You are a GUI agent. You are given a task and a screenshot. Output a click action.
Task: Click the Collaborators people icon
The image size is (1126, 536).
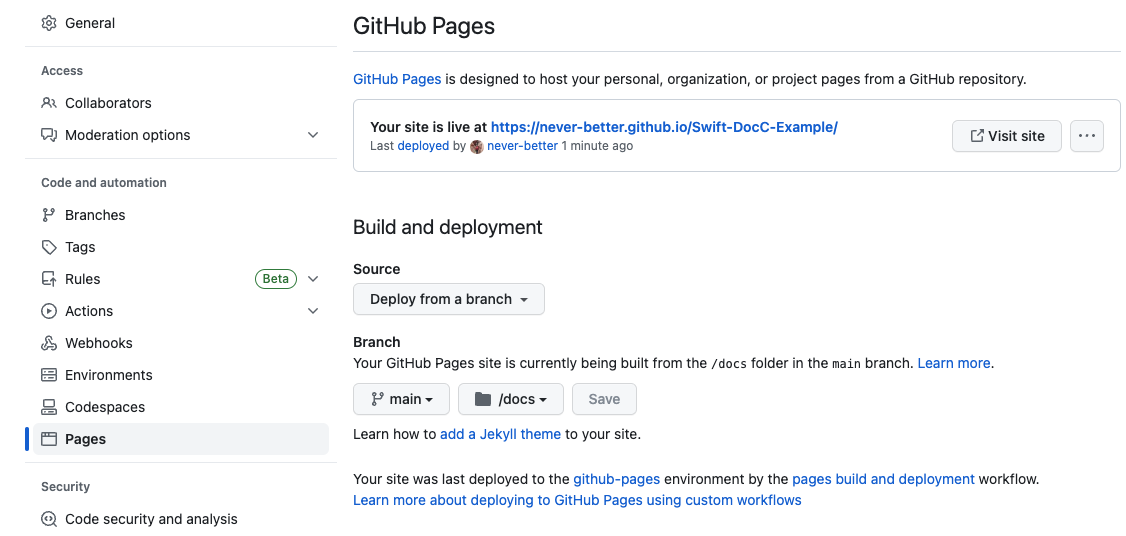pyautogui.click(x=49, y=103)
